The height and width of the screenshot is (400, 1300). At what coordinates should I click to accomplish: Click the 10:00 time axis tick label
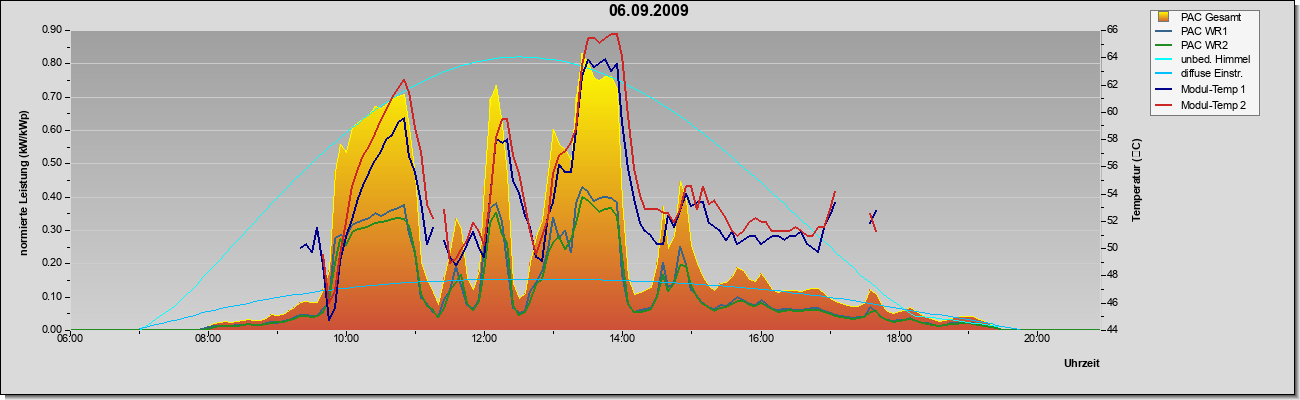(x=345, y=338)
